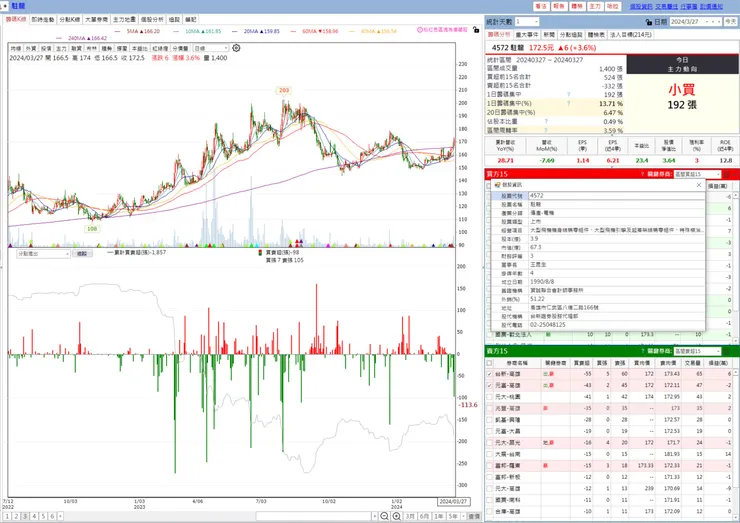Switch to the 主力地圖 tab
The height and width of the screenshot is (523, 740).
point(125,19)
